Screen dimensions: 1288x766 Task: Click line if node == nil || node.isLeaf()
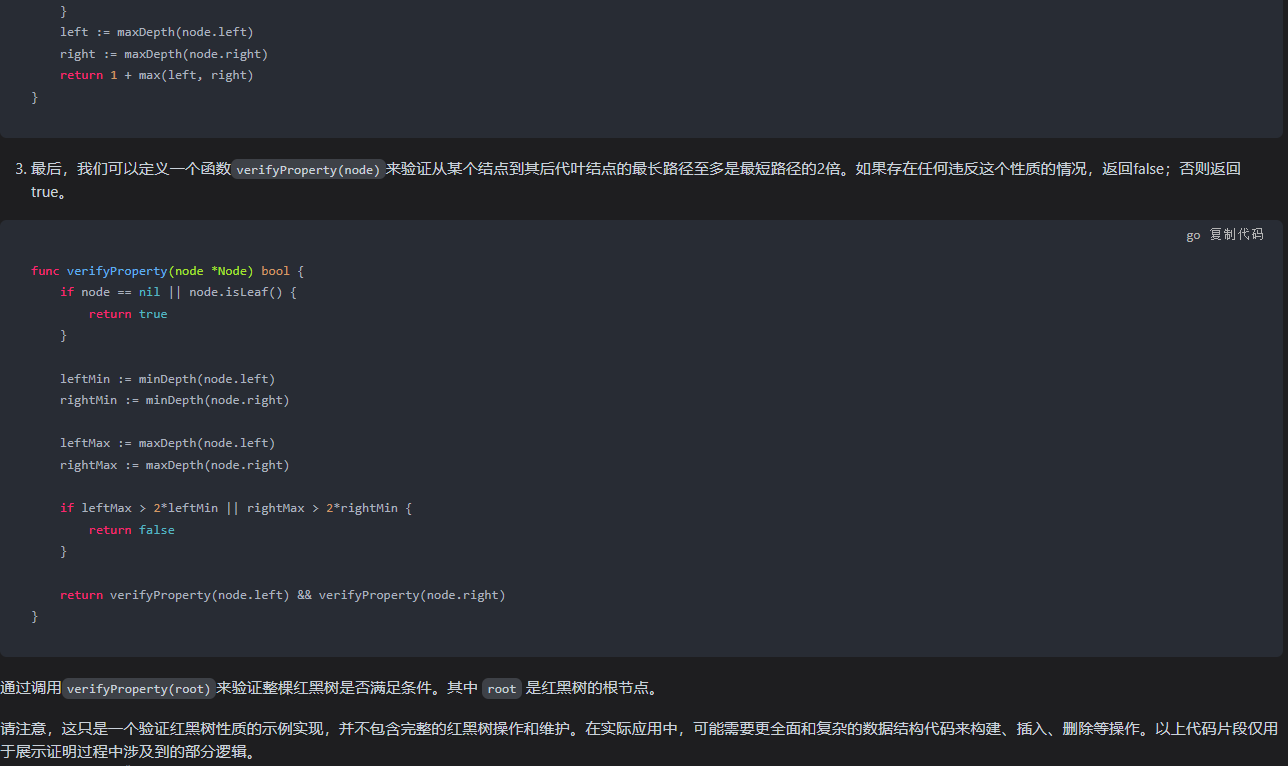(x=179, y=292)
